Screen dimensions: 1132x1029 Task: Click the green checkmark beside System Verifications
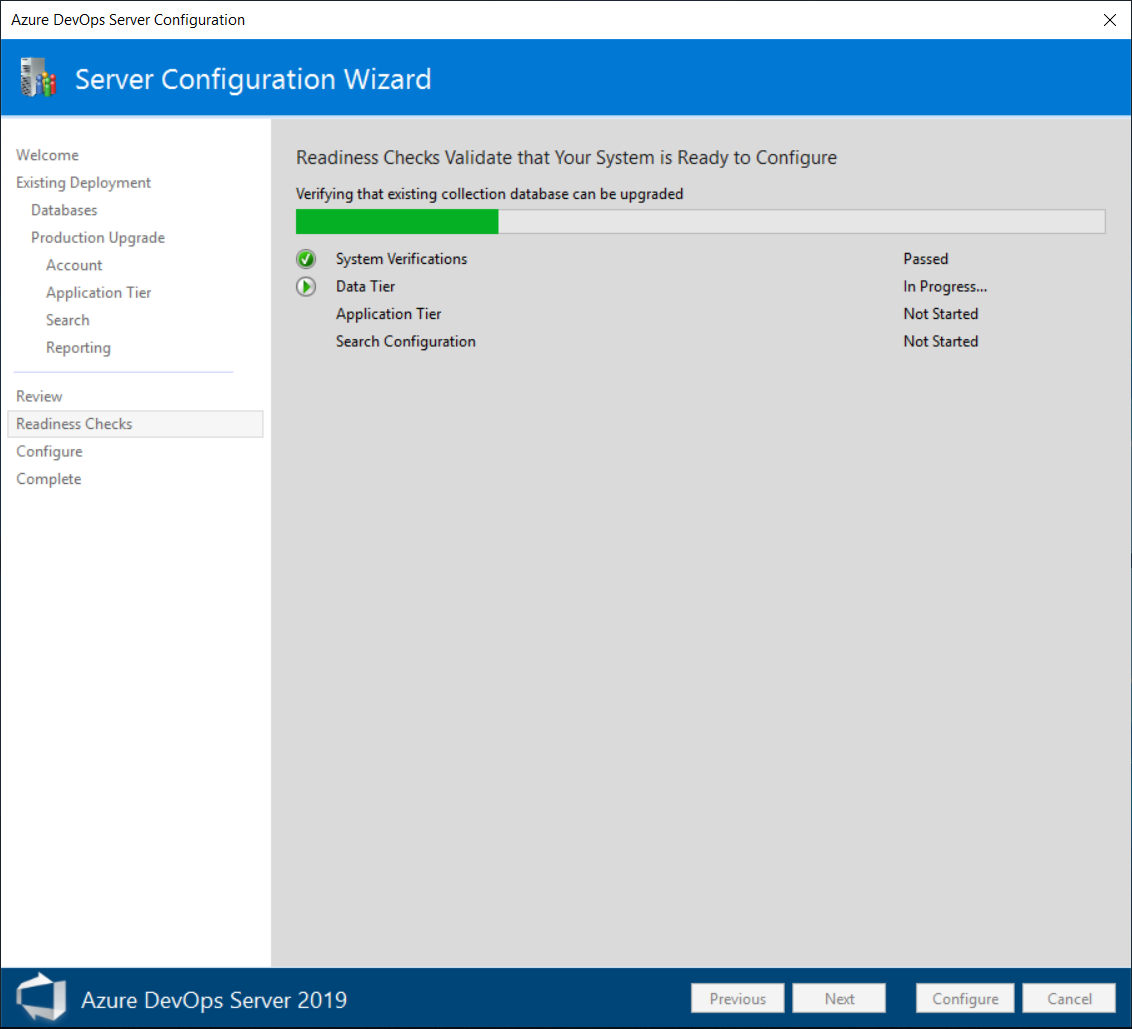306,259
